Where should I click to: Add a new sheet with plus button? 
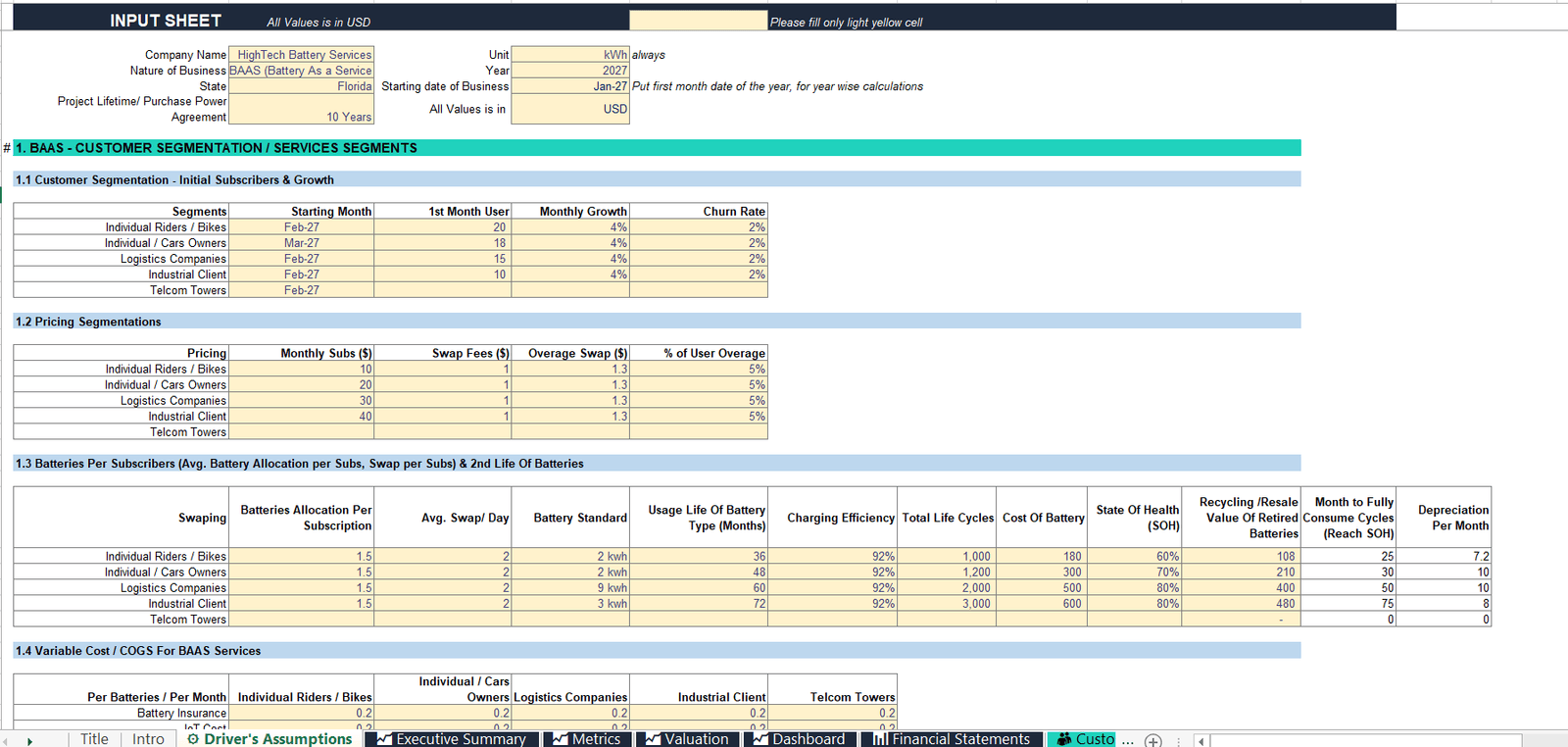(1153, 740)
